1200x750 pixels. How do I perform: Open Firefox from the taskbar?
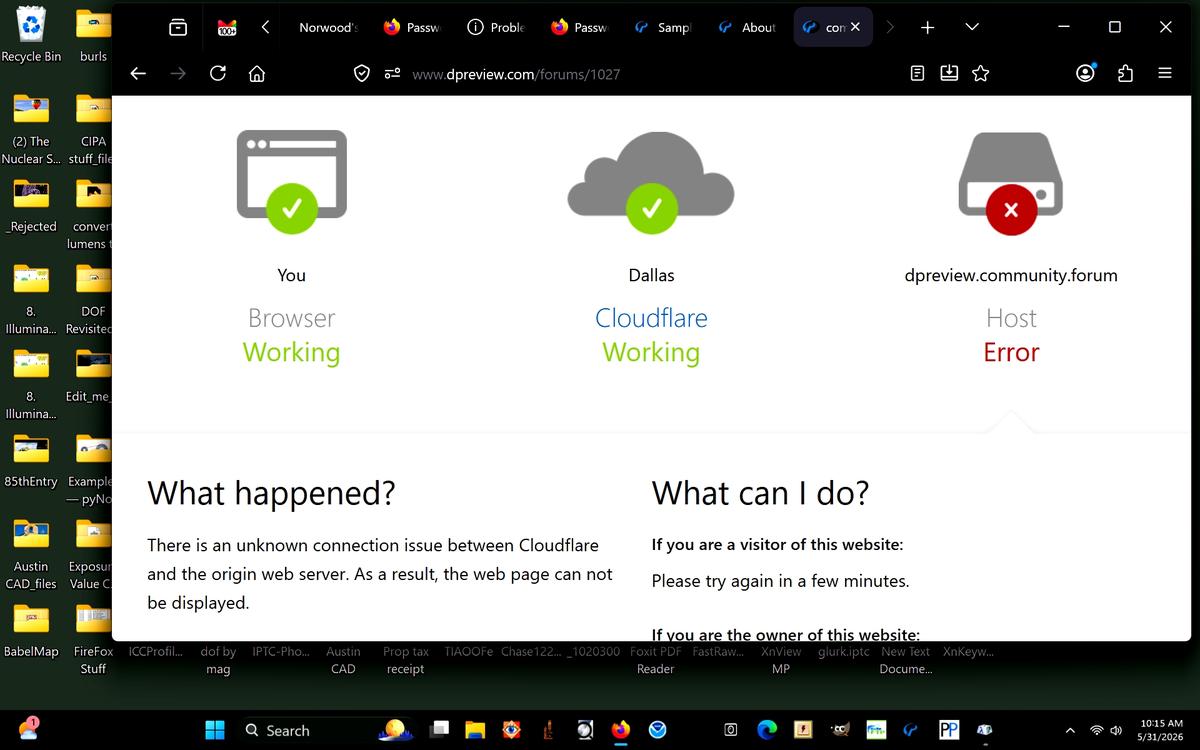pos(621,730)
